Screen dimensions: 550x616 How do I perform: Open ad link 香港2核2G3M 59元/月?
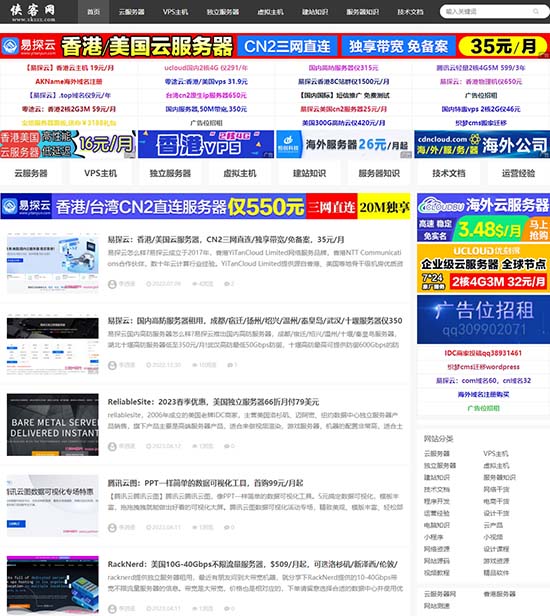click(x=69, y=109)
